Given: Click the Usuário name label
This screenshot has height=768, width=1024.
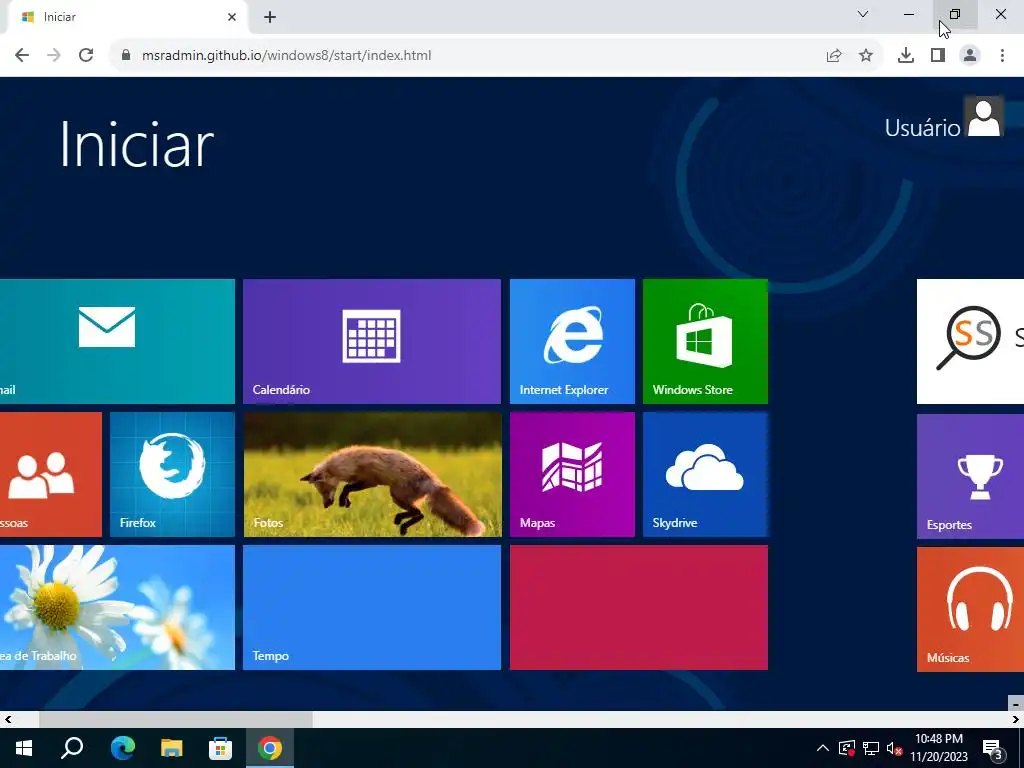Looking at the screenshot, I should pos(922,128).
